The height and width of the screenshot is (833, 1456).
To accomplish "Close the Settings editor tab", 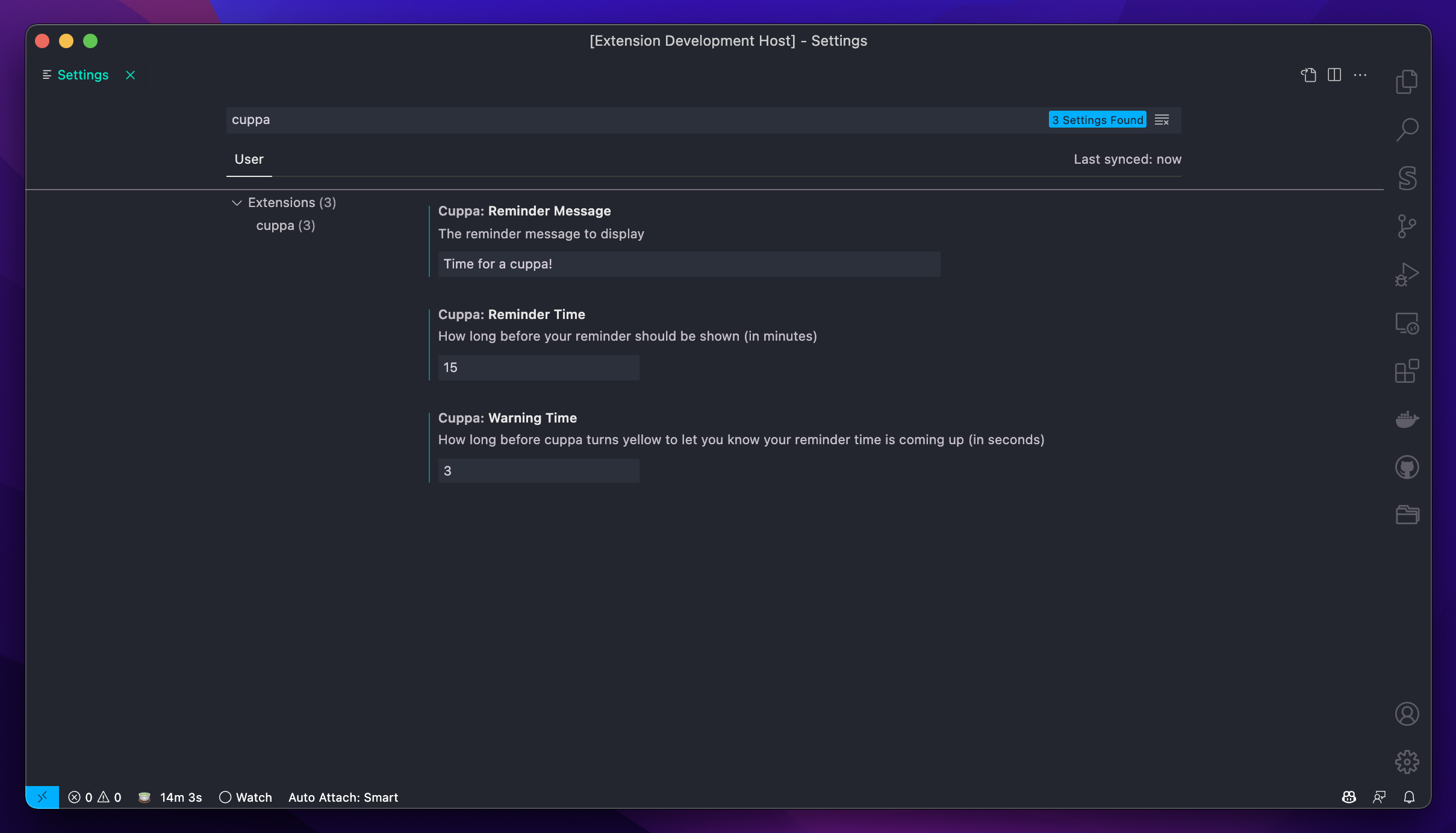I will pos(130,75).
